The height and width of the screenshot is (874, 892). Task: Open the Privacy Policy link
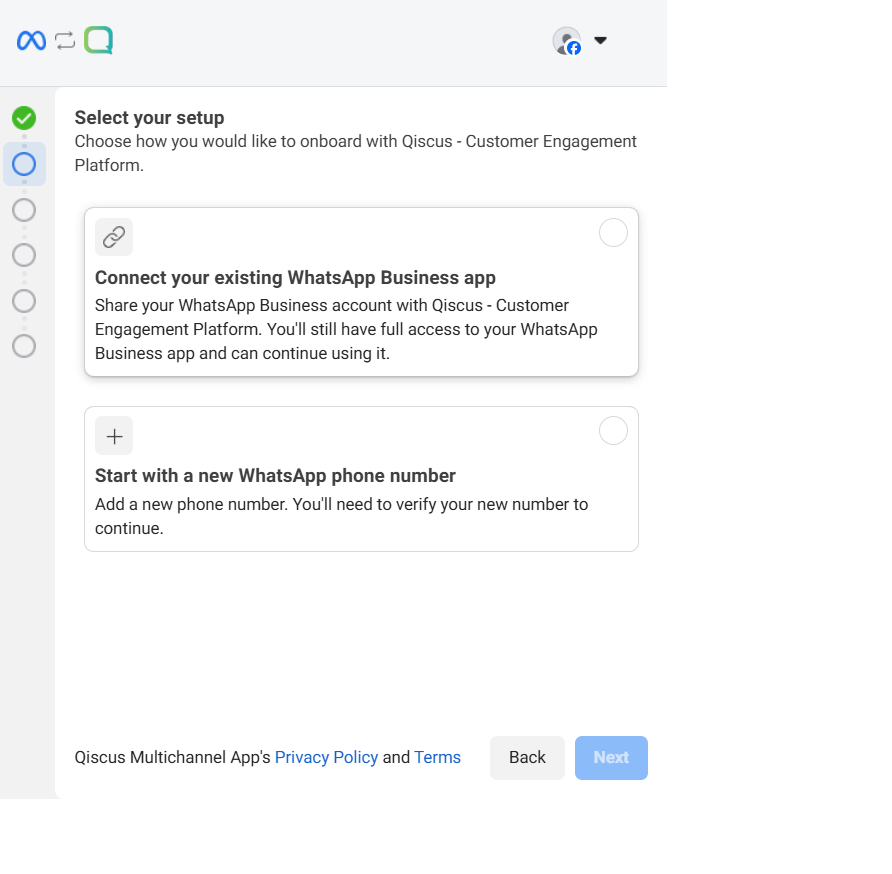[326, 757]
